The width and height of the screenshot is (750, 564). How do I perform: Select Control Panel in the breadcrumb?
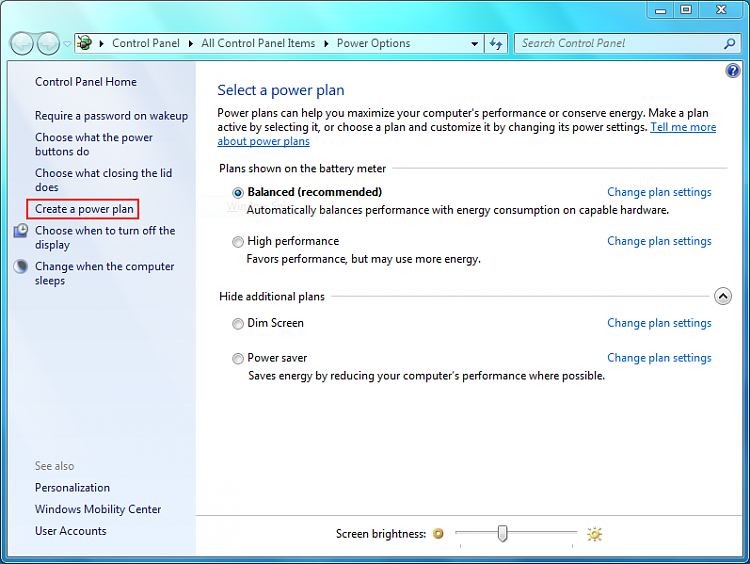point(146,43)
